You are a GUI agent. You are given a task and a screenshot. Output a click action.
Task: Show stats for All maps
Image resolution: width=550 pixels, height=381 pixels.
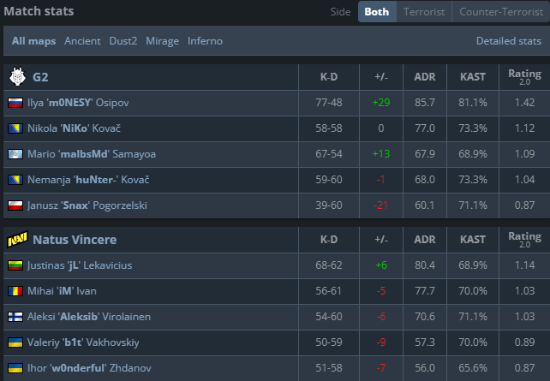coord(34,41)
